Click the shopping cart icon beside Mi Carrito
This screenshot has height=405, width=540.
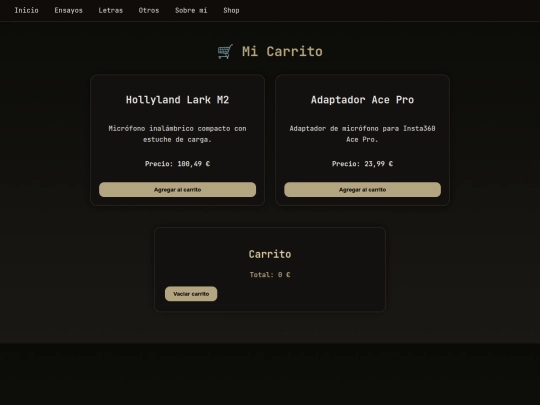225,52
